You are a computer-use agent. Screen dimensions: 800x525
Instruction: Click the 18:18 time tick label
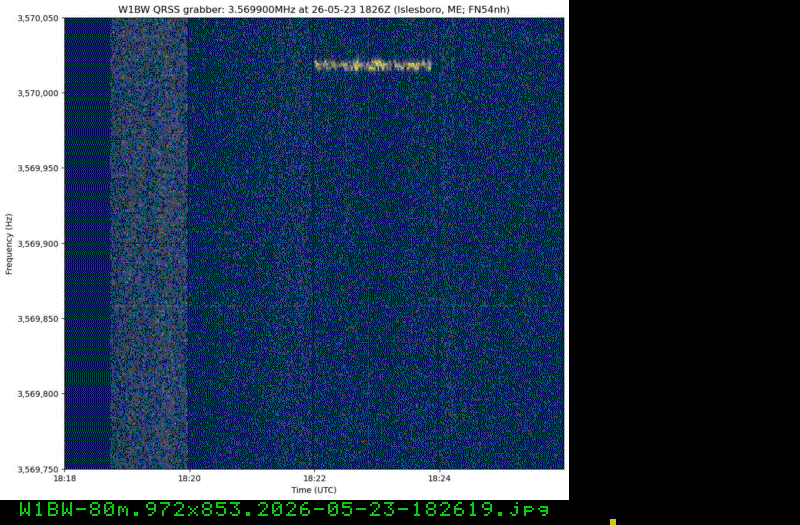64,479
